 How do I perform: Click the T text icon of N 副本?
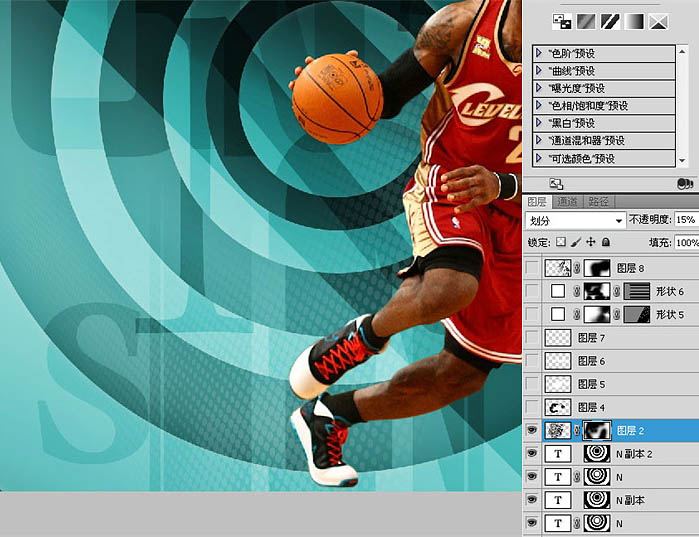[x=558, y=500]
